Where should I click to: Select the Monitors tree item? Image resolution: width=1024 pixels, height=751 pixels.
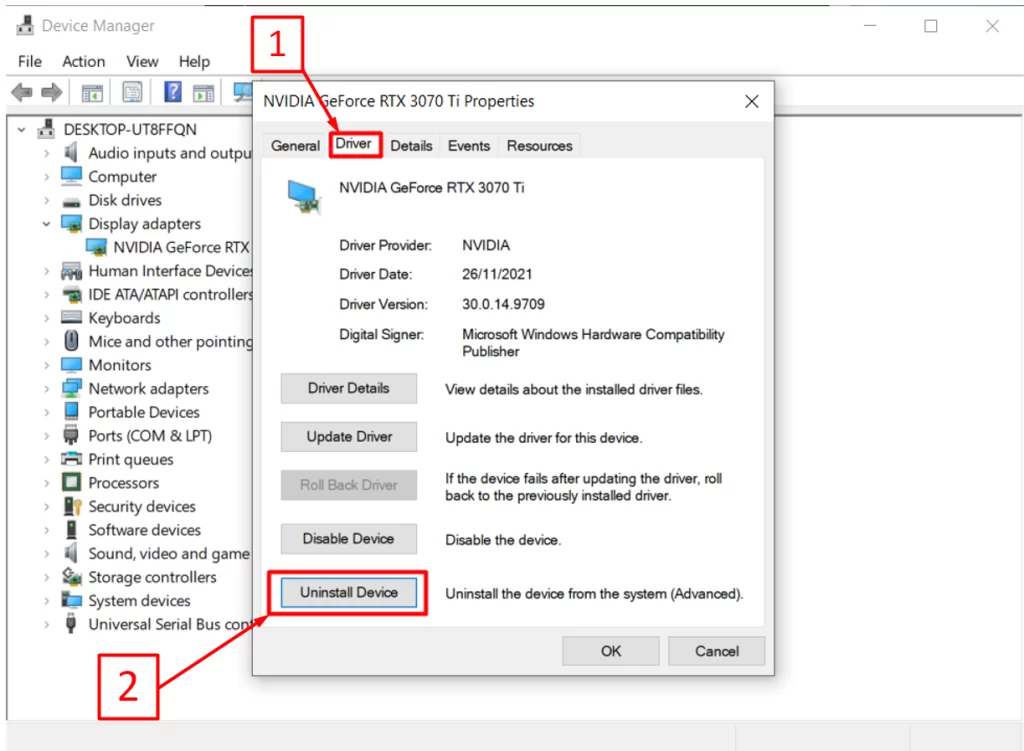(120, 365)
